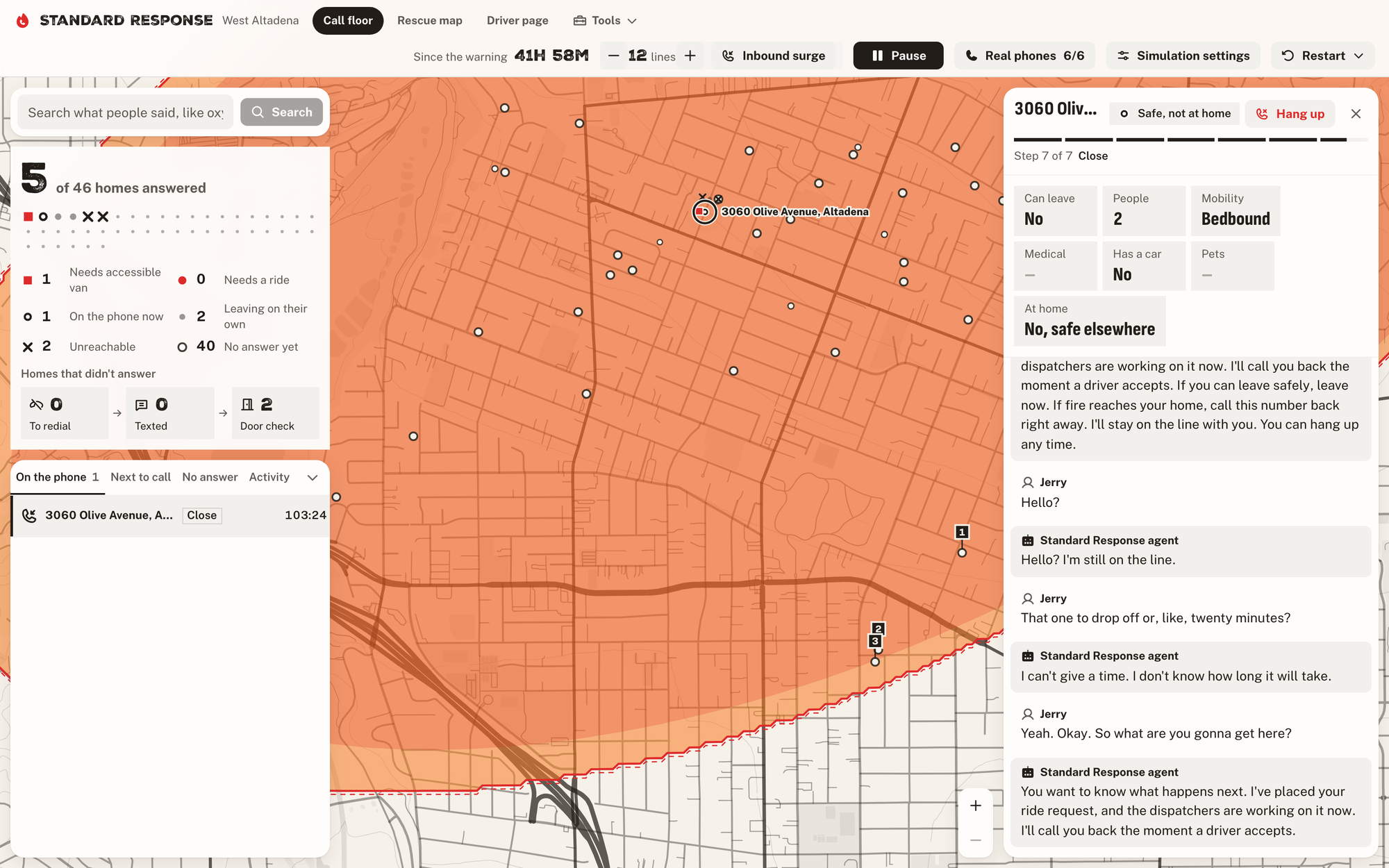Open Simulation settings
This screenshot has height=868, width=1389.
tap(1183, 56)
